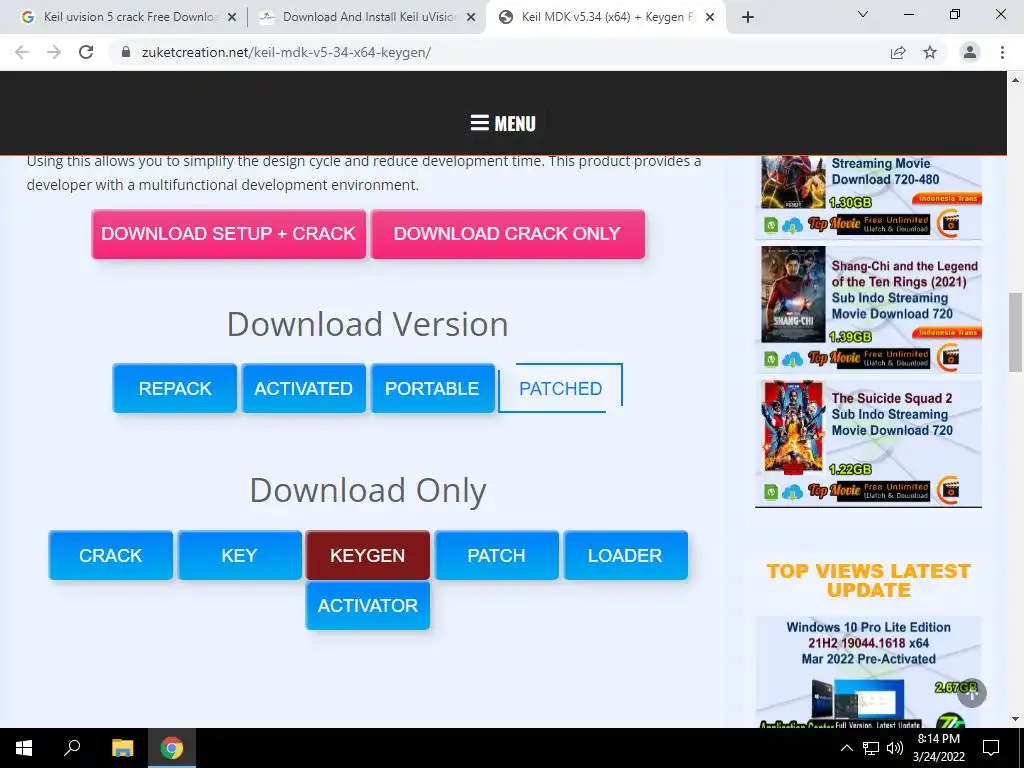Show hidden system tray icons
Image resolution: width=1024 pixels, height=768 pixels.
[846, 748]
